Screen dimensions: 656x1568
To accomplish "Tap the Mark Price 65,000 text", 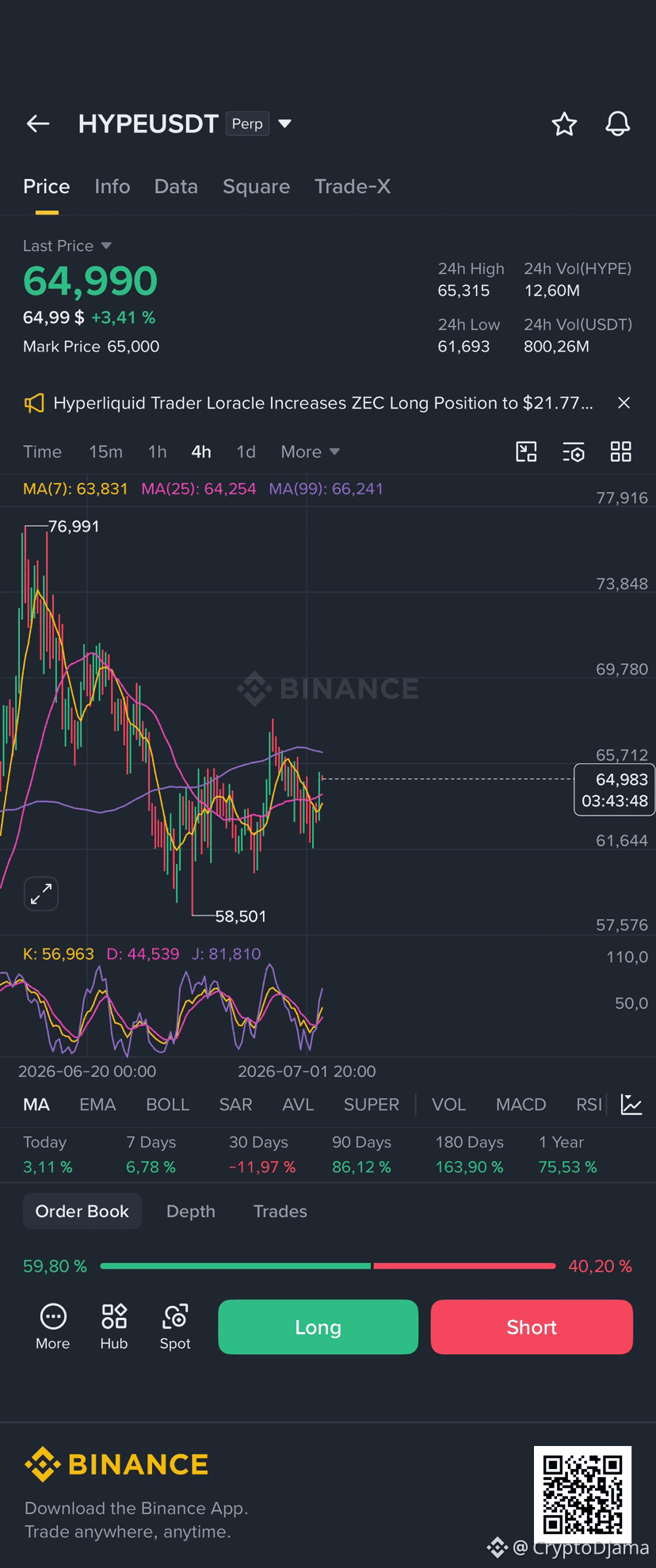I will tap(91, 346).
